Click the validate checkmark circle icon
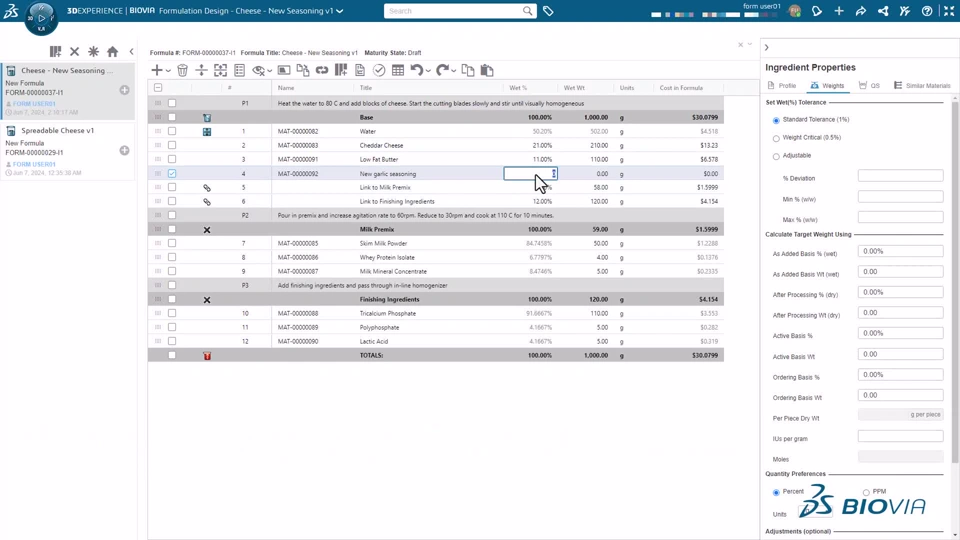This screenshot has height=540, width=960. (379, 70)
